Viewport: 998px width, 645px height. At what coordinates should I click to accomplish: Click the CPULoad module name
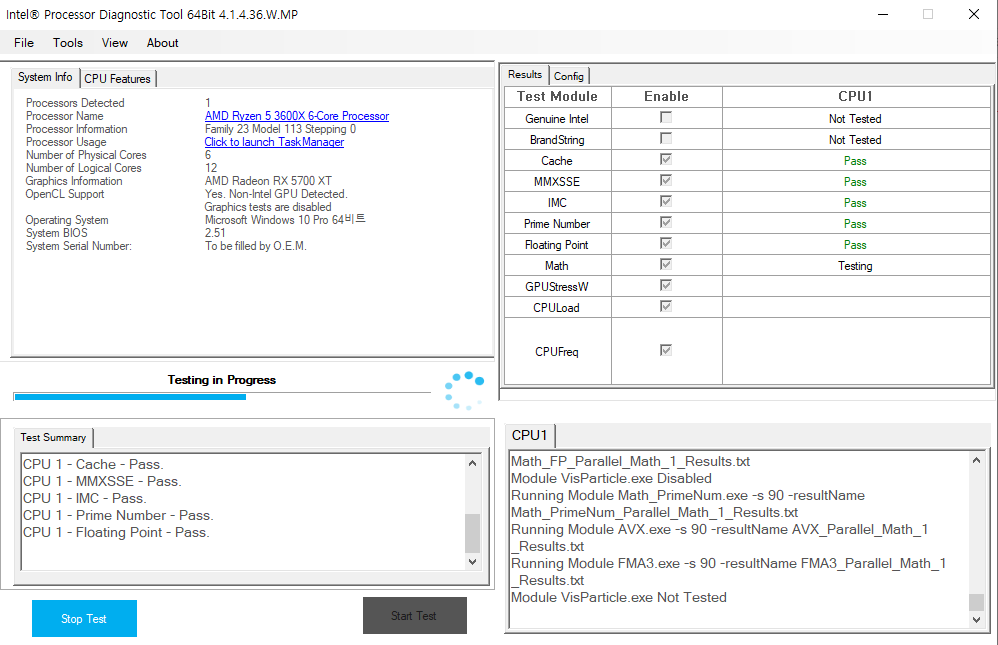(x=556, y=308)
